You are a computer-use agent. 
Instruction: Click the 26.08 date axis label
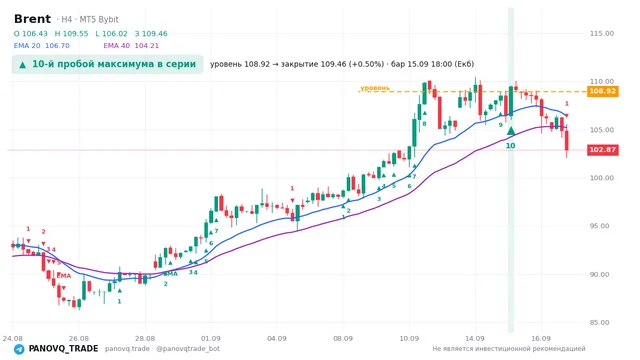click(79, 338)
